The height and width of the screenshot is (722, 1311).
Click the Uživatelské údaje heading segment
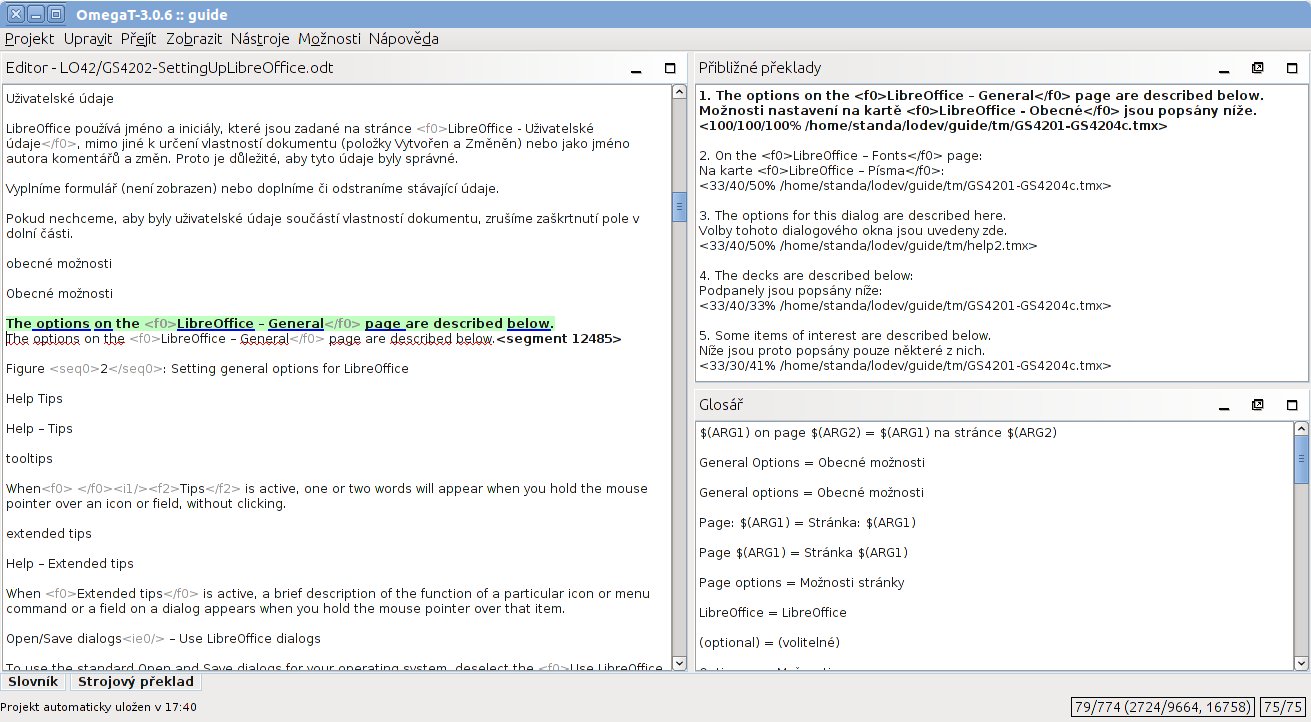click(60, 99)
